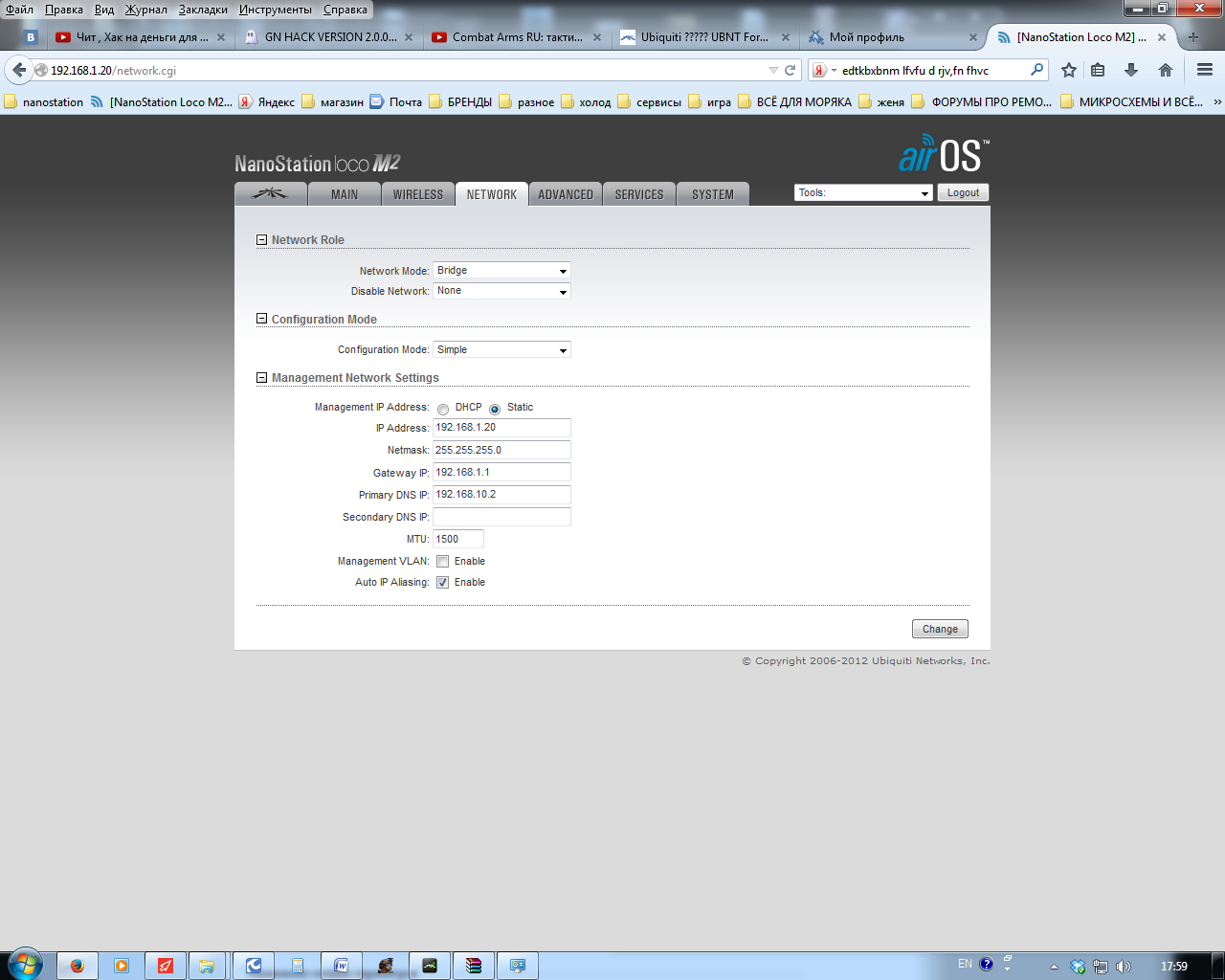
Task: Enable the Management VLAN checkbox
Action: tap(443, 562)
